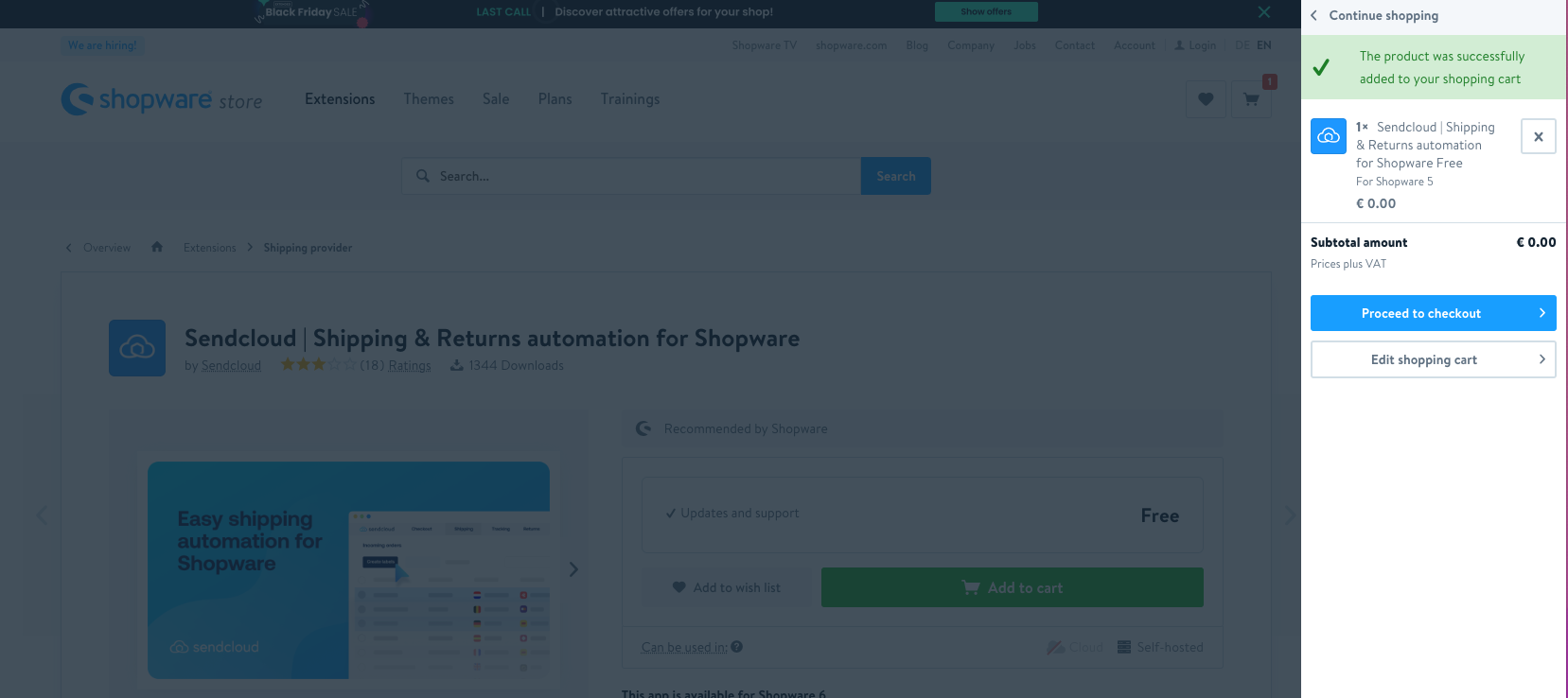The image size is (1568, 698).
Task: Click the Sendcloud product logo tile
Action: [137, 348]
